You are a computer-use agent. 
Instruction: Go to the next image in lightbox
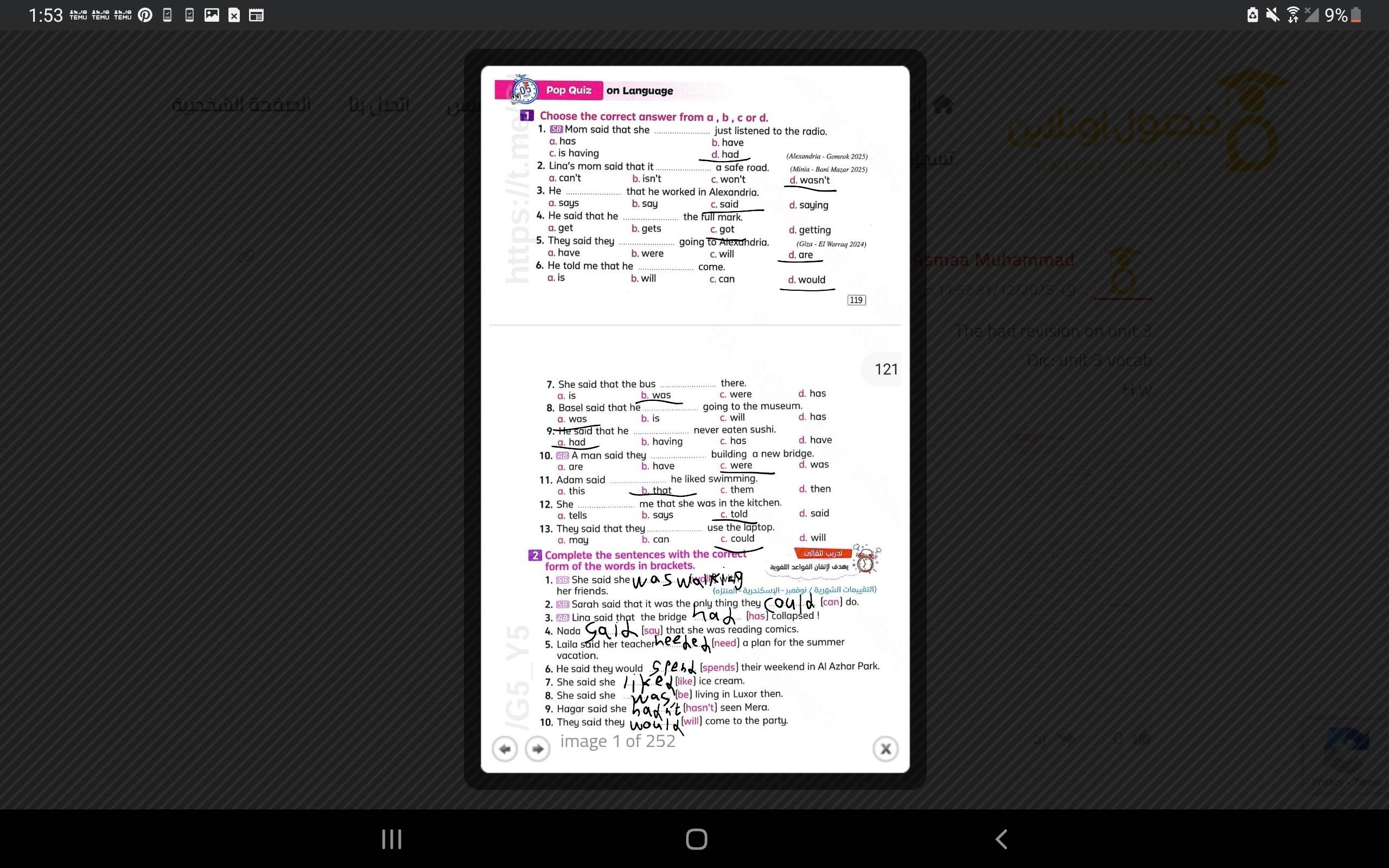[x=538, y=749]
